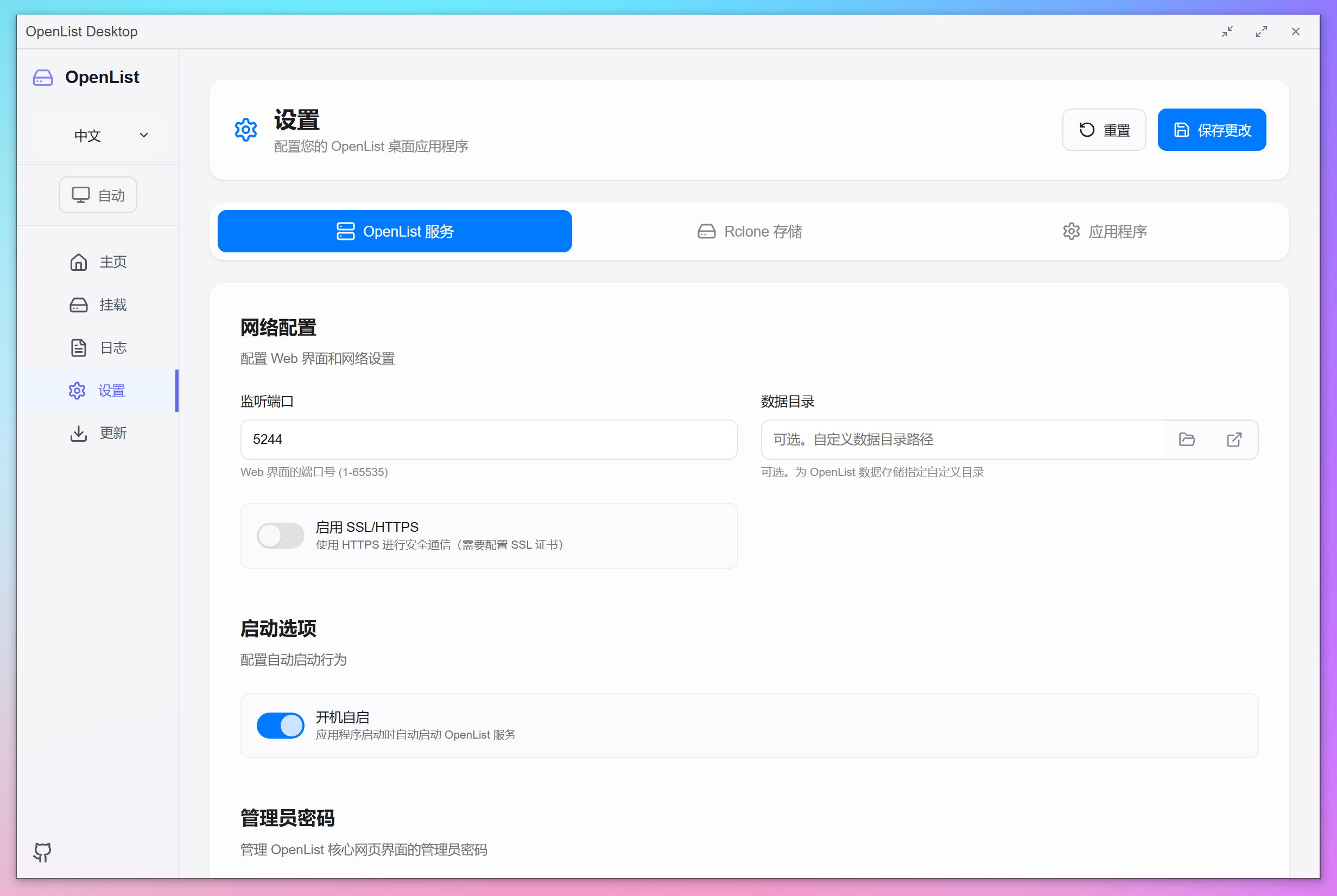Open the 挂载 page from sidebar
1337x896 pixels.
pos(98,304)
